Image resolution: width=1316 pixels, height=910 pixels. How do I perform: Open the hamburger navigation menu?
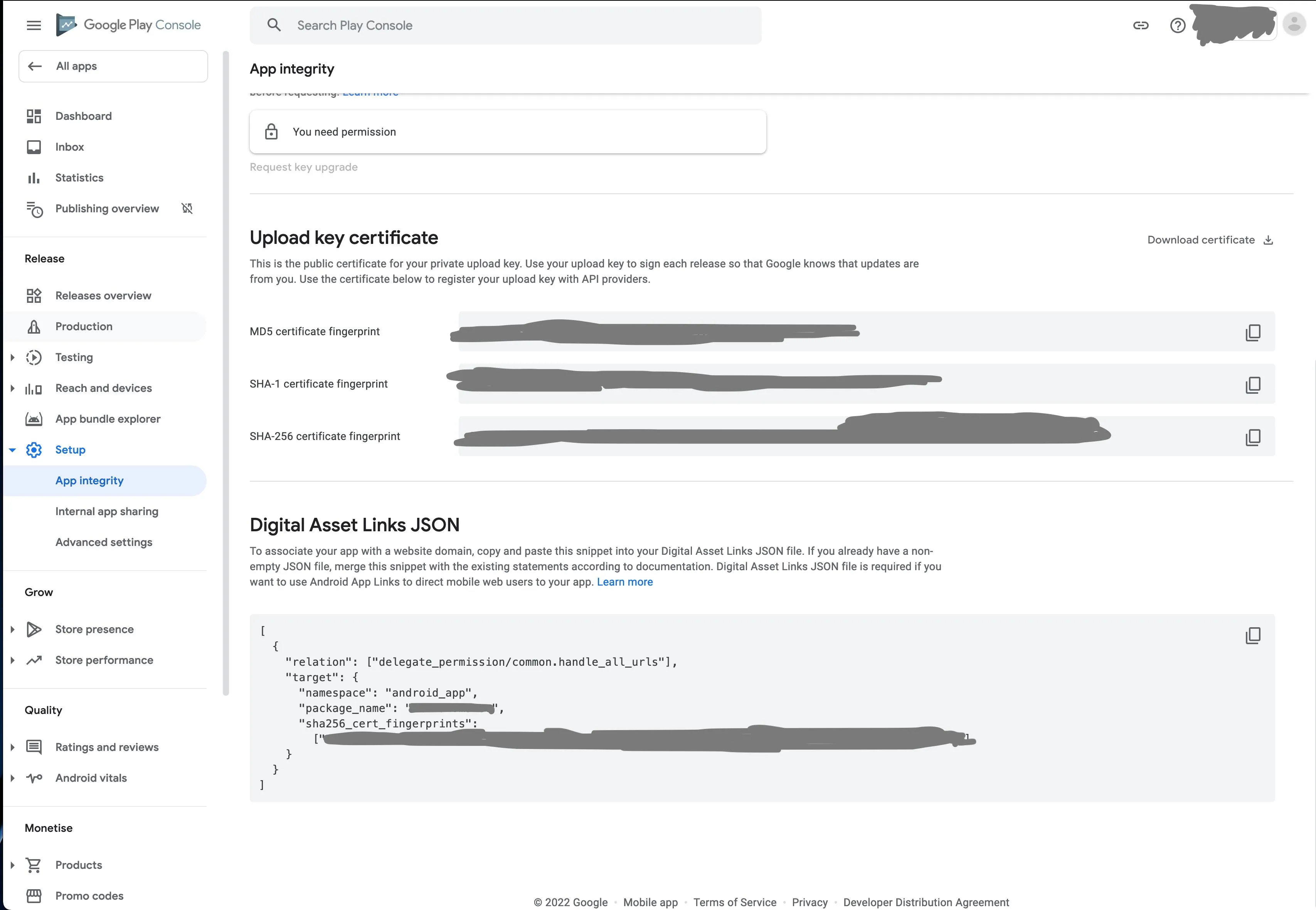34,25
